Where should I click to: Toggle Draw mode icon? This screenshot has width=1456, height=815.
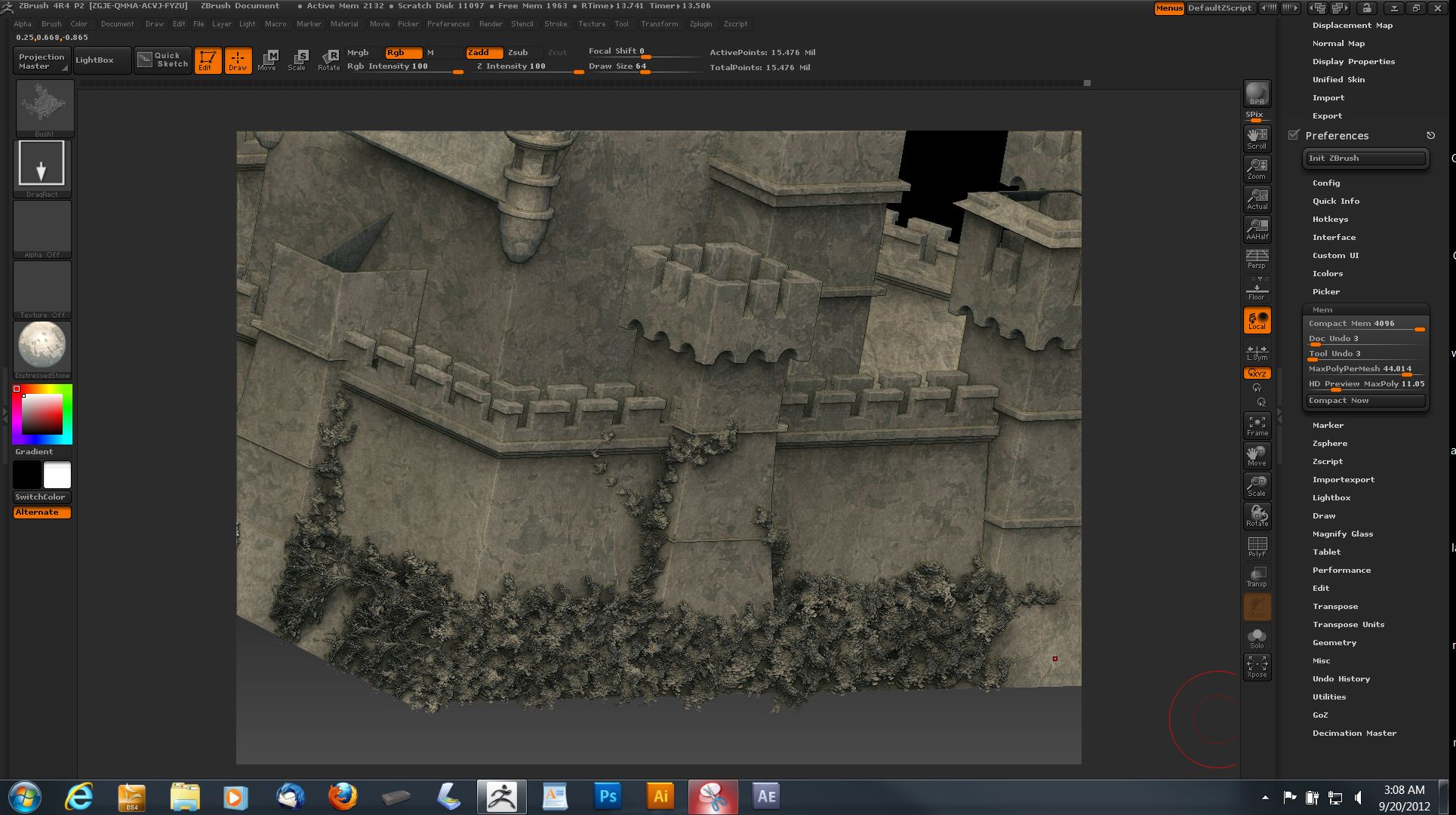point(238,60)
